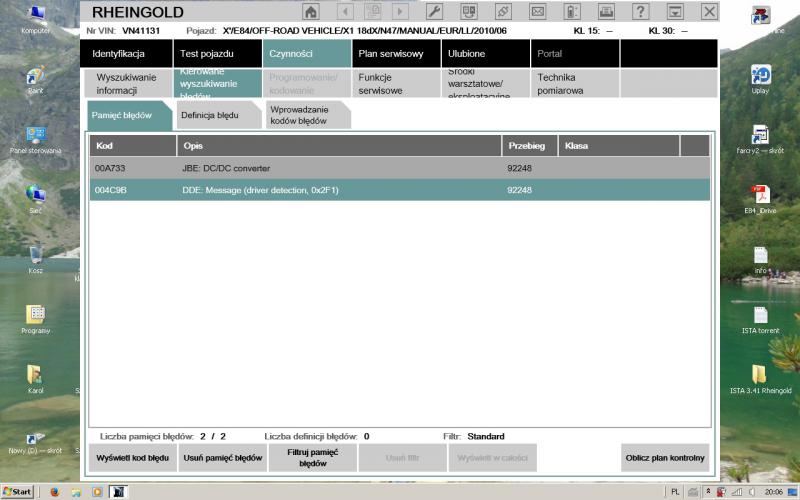Image resolution: width=800 pixels, height=500 pixels.
Task: Open the Uplay desktop shortcut
Action: [760, 80]
